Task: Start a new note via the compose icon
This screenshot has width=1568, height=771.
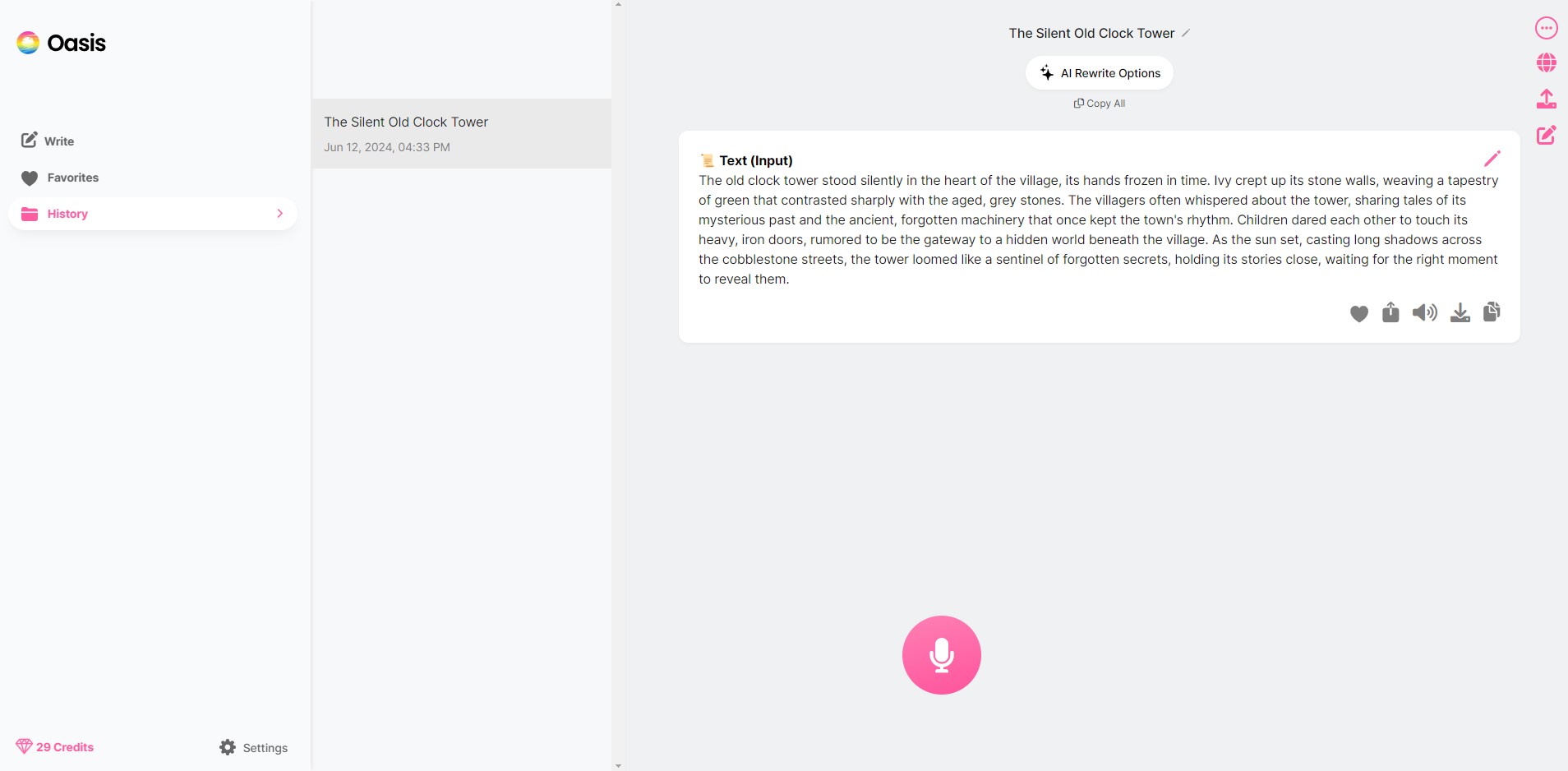Action: tap(1547, 135)
